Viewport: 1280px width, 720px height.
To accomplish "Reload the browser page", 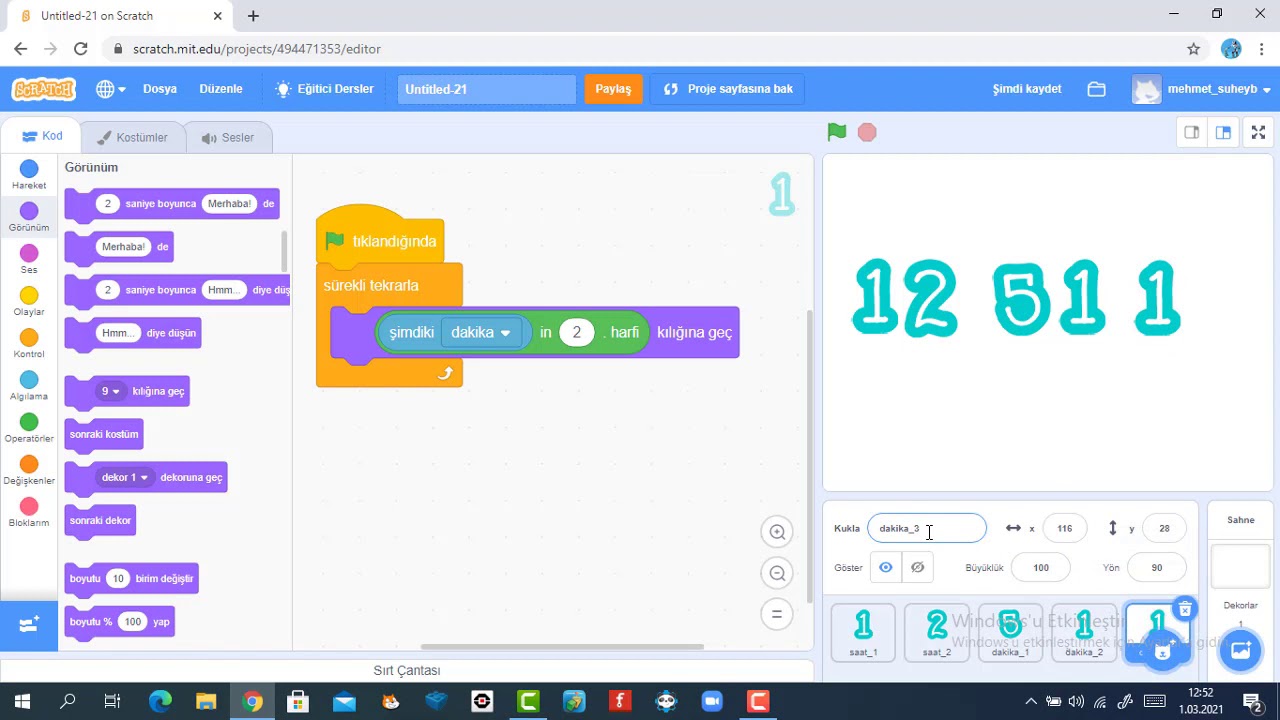I will pos(81,48).
